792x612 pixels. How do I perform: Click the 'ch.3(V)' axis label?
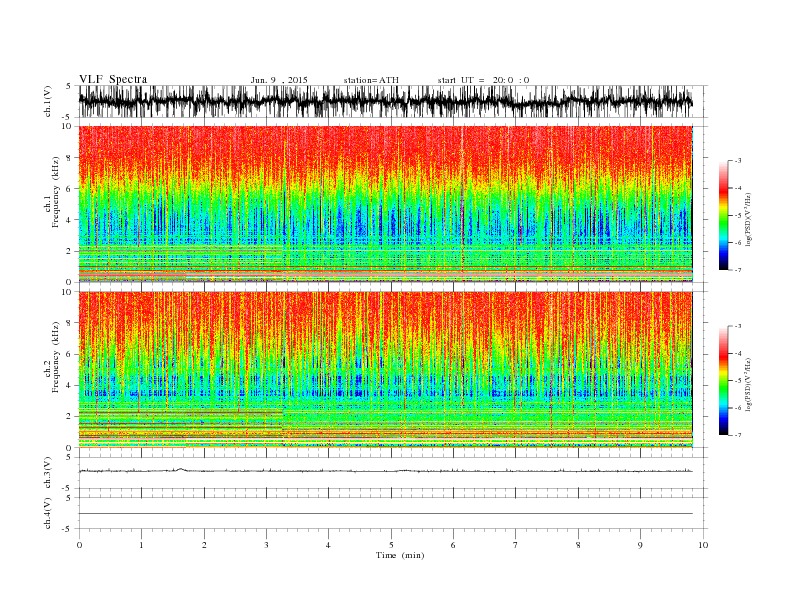pyautogui.click(x=48, y=473)
